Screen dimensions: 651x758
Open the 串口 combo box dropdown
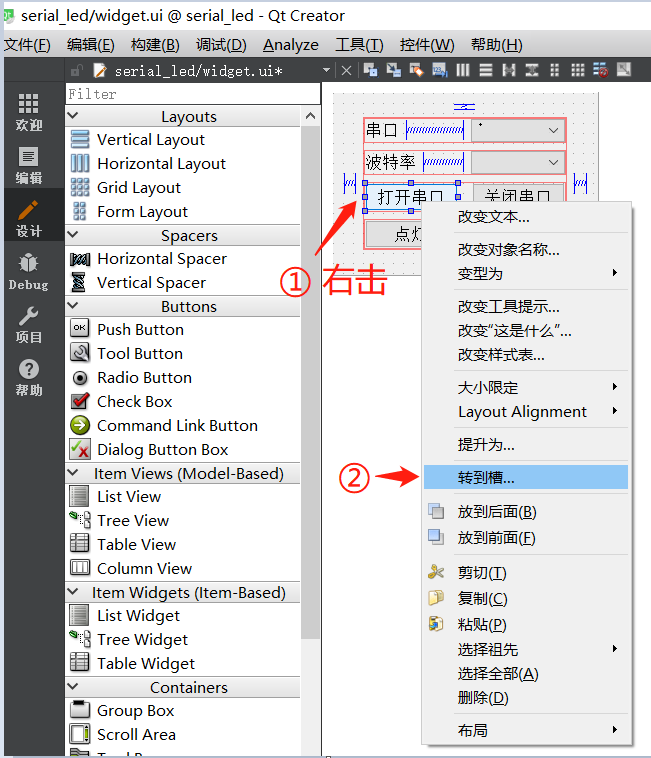(553, 131)
